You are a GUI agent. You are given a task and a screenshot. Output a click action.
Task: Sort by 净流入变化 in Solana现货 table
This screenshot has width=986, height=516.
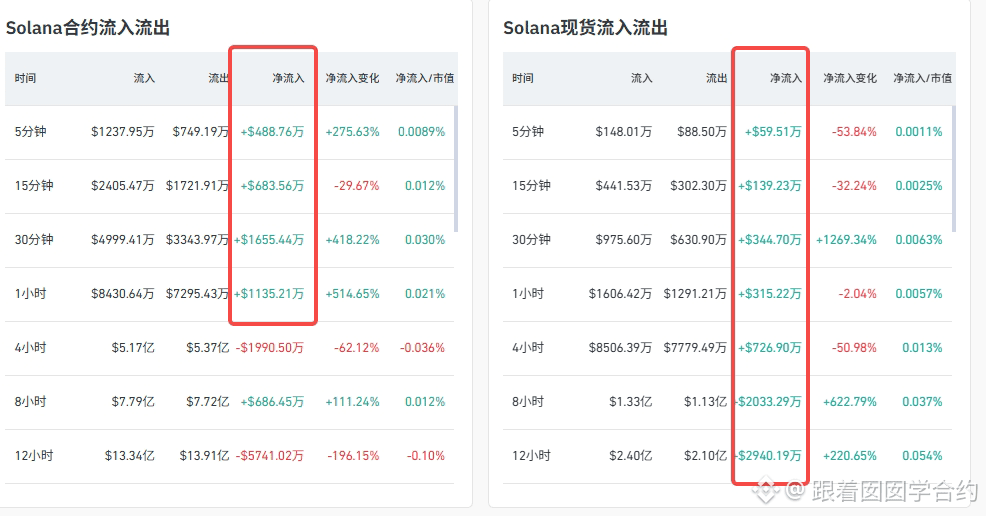tap(850, 79)
